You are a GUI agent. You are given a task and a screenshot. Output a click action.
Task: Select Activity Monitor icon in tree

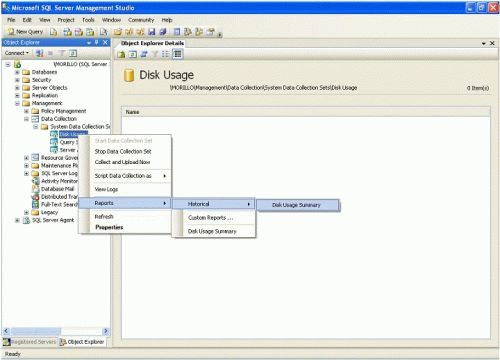[x=35, y=181]
